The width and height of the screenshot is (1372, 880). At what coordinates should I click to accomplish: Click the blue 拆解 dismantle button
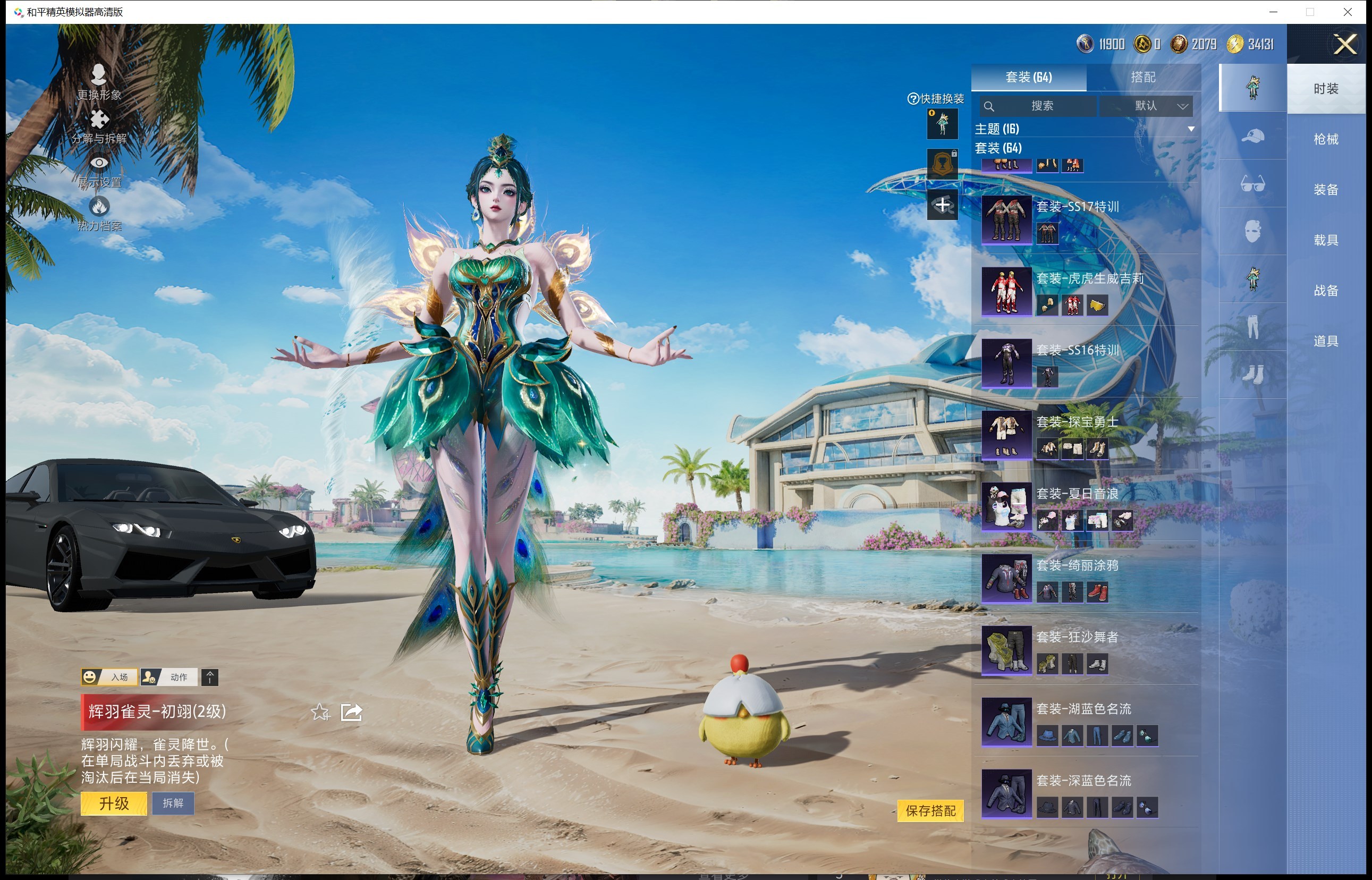coord(173,803)
